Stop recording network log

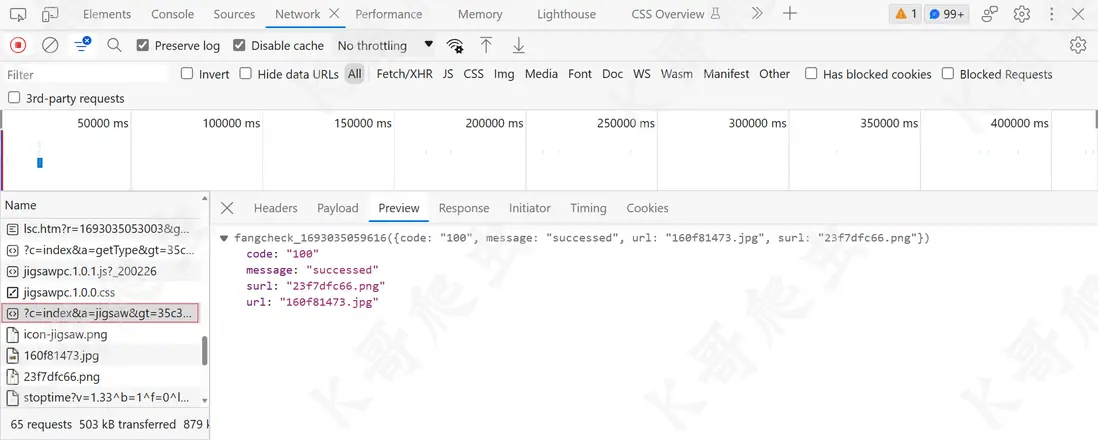(18, 46)
